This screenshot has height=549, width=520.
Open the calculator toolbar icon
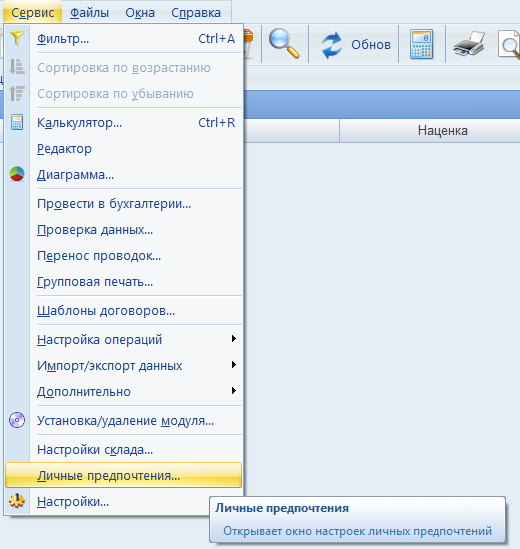422,44
